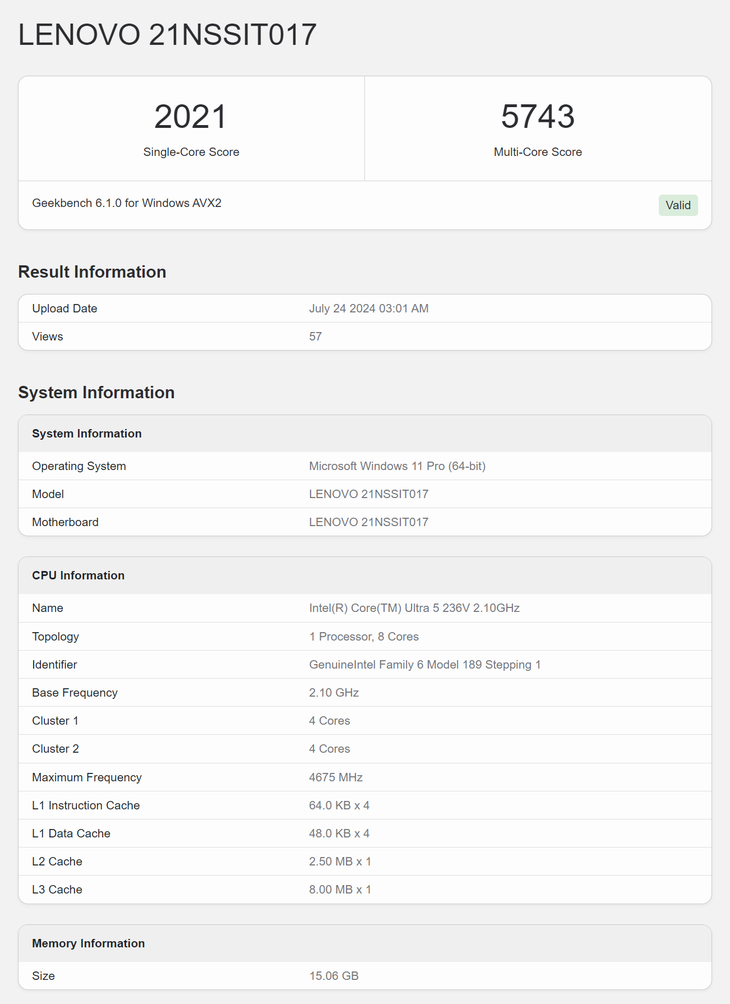Image resolution: width=730 pixels, height=1004 pixels.
Task: Select the Cluster 1 value 4 Cores
Action: point(329,720)
